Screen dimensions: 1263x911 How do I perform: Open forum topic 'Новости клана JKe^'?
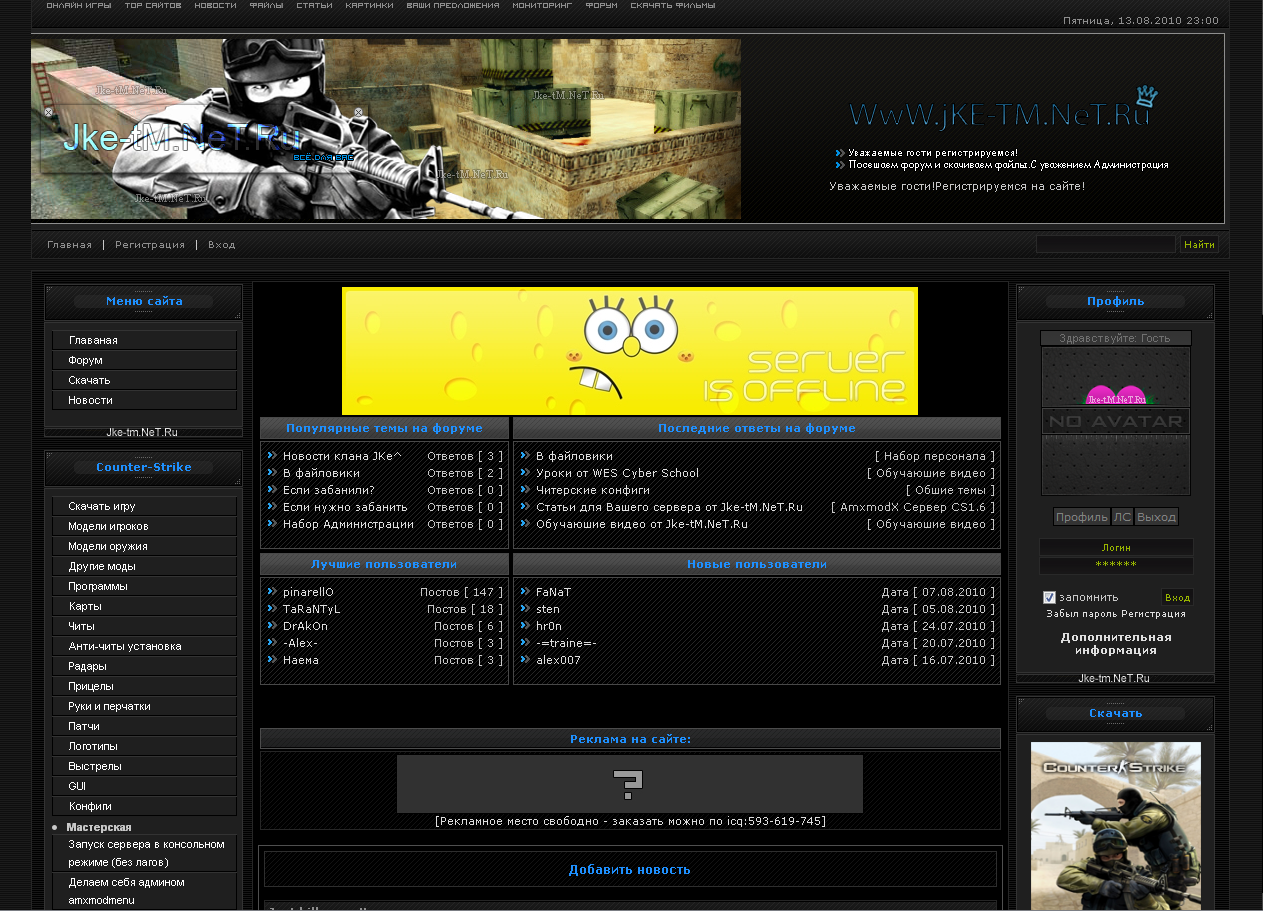342,456
